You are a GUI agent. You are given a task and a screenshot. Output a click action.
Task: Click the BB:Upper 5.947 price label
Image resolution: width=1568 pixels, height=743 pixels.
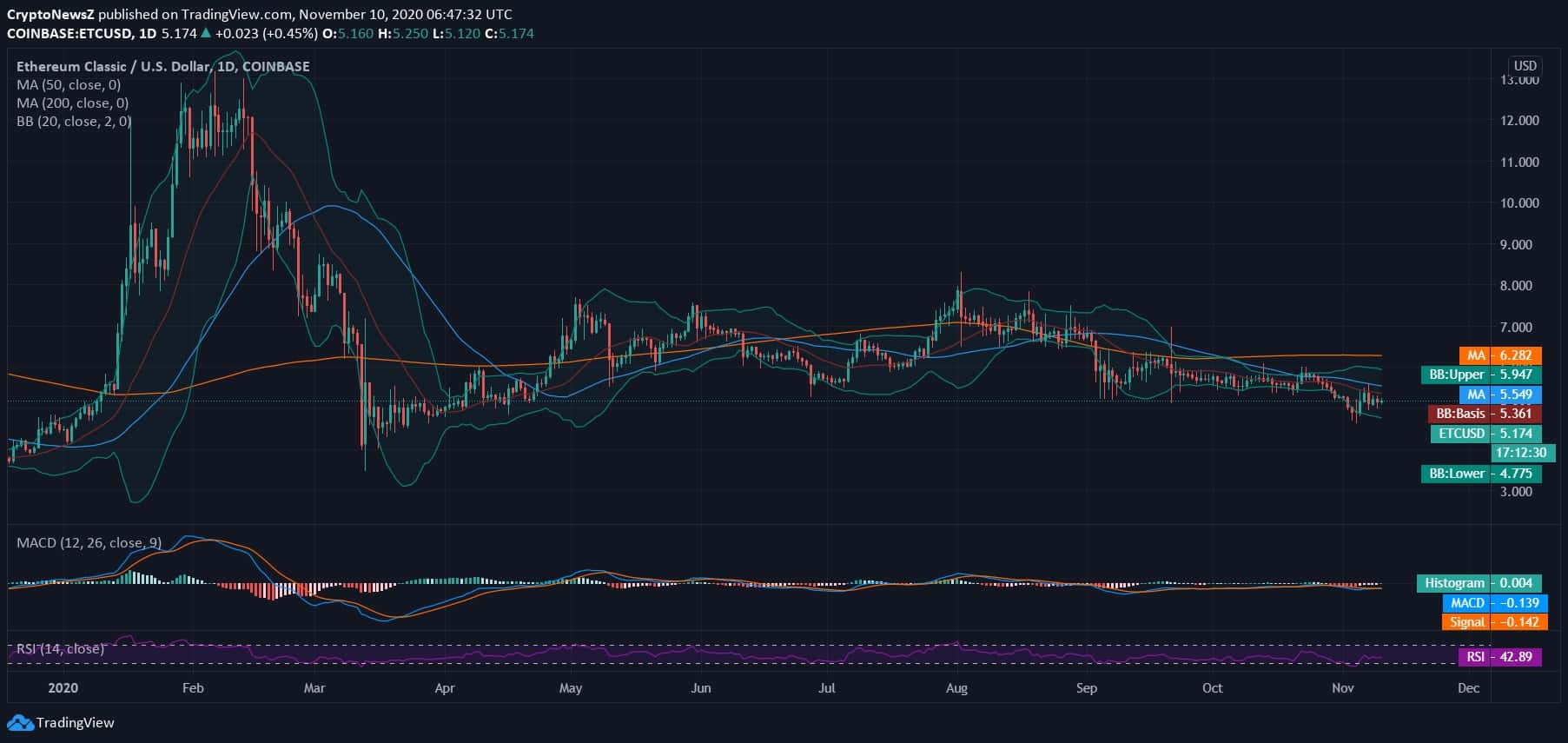[1481, 375]
